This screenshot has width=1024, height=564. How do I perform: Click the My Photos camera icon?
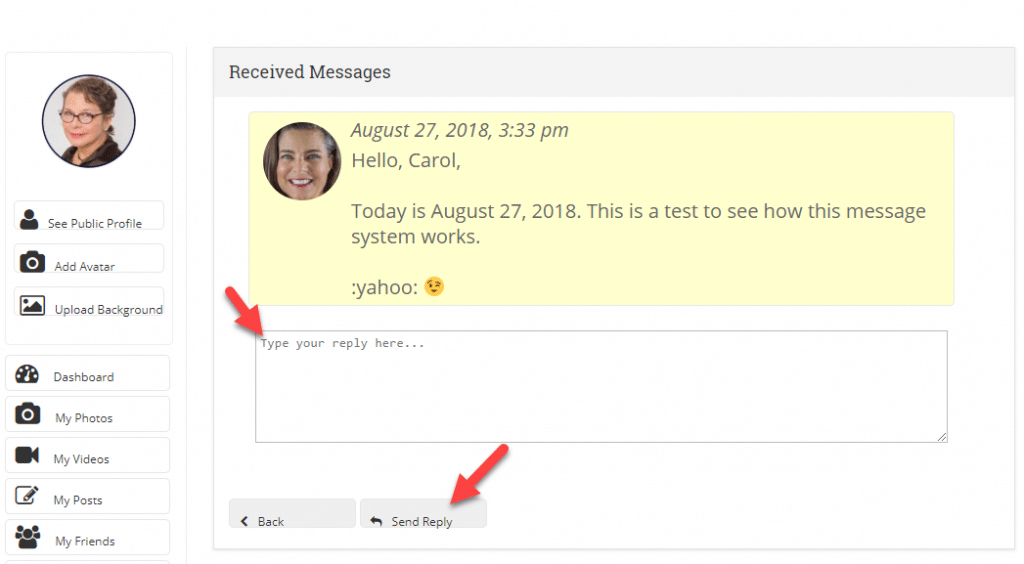27,413
